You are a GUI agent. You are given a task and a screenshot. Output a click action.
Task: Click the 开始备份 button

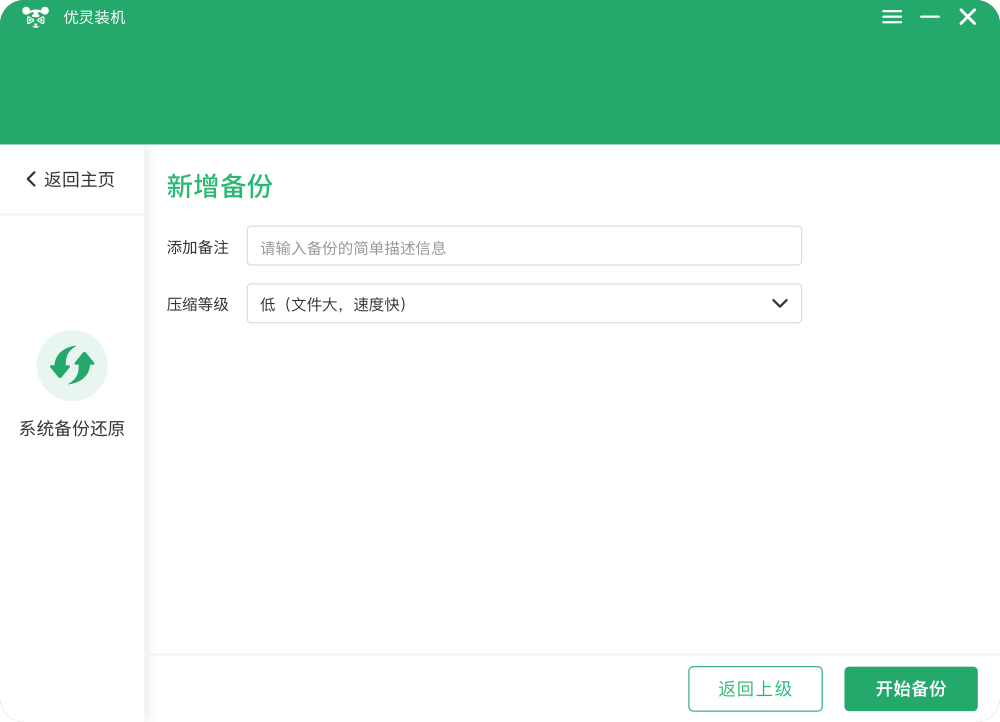coord(911,689)
